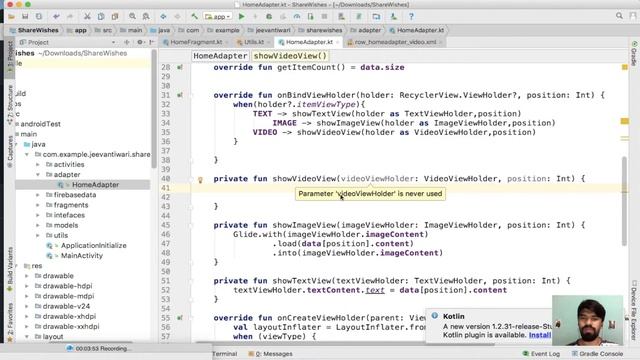Click the Attach debugger to process icon
Viewport: 640px width, 360px height.
pos(311,17)
